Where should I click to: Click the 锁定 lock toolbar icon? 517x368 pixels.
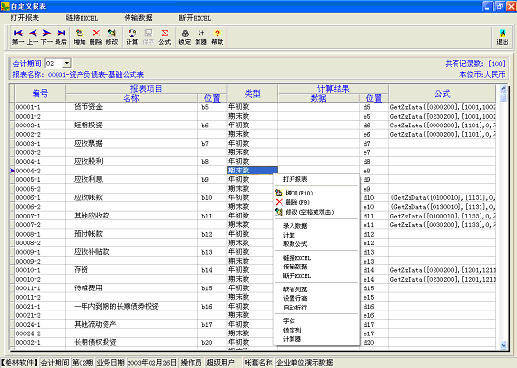click(x=185, y=37)
